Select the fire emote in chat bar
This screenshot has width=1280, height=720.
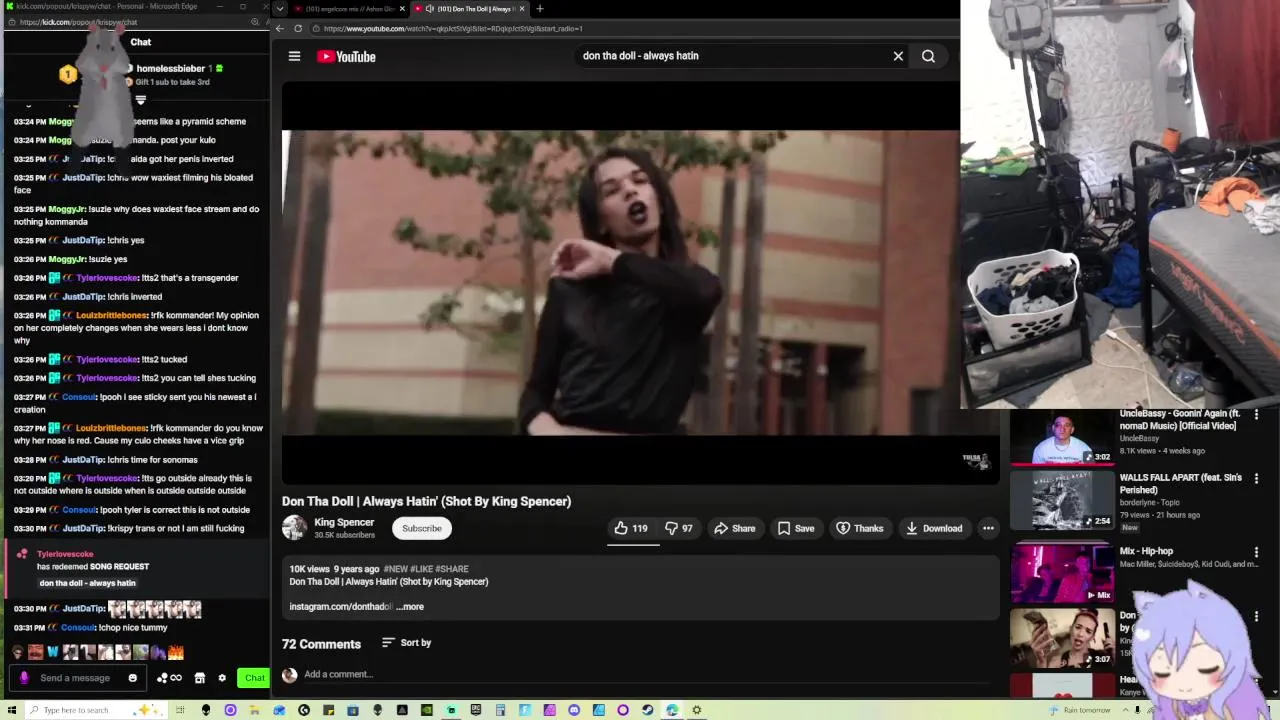click(176, 653)
